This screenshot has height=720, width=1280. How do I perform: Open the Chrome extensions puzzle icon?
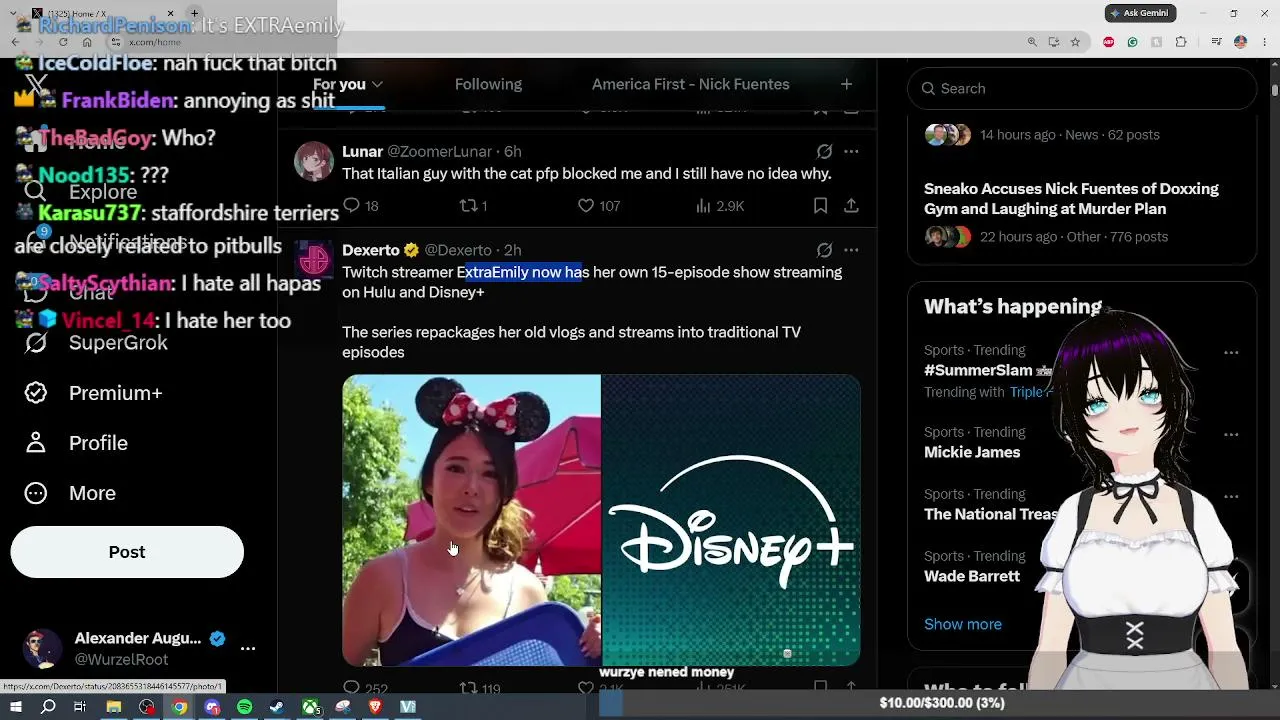(1181, 42)
